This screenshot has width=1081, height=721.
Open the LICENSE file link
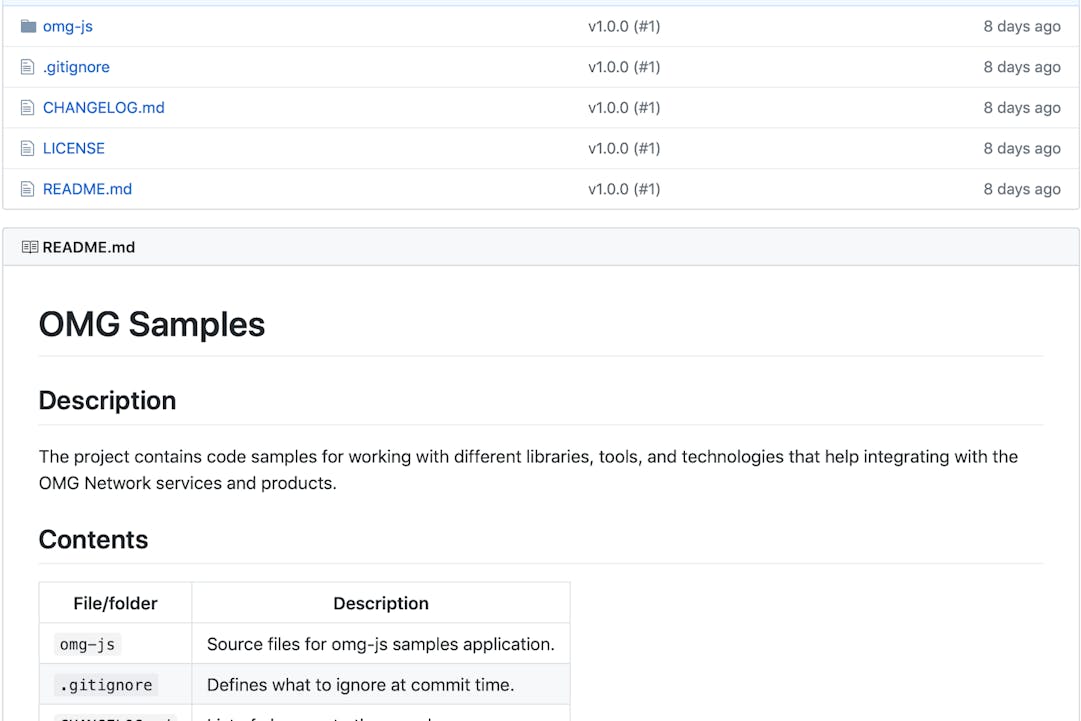(x=74, y=148)
